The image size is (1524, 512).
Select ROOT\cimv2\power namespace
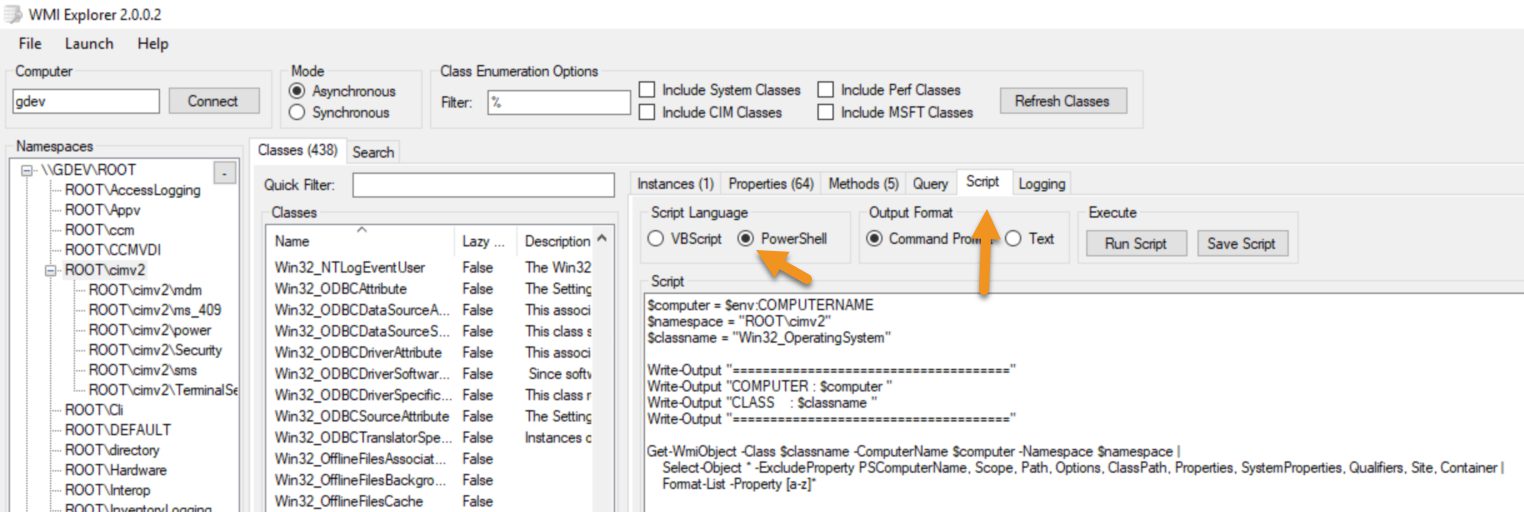pos(150,330)
